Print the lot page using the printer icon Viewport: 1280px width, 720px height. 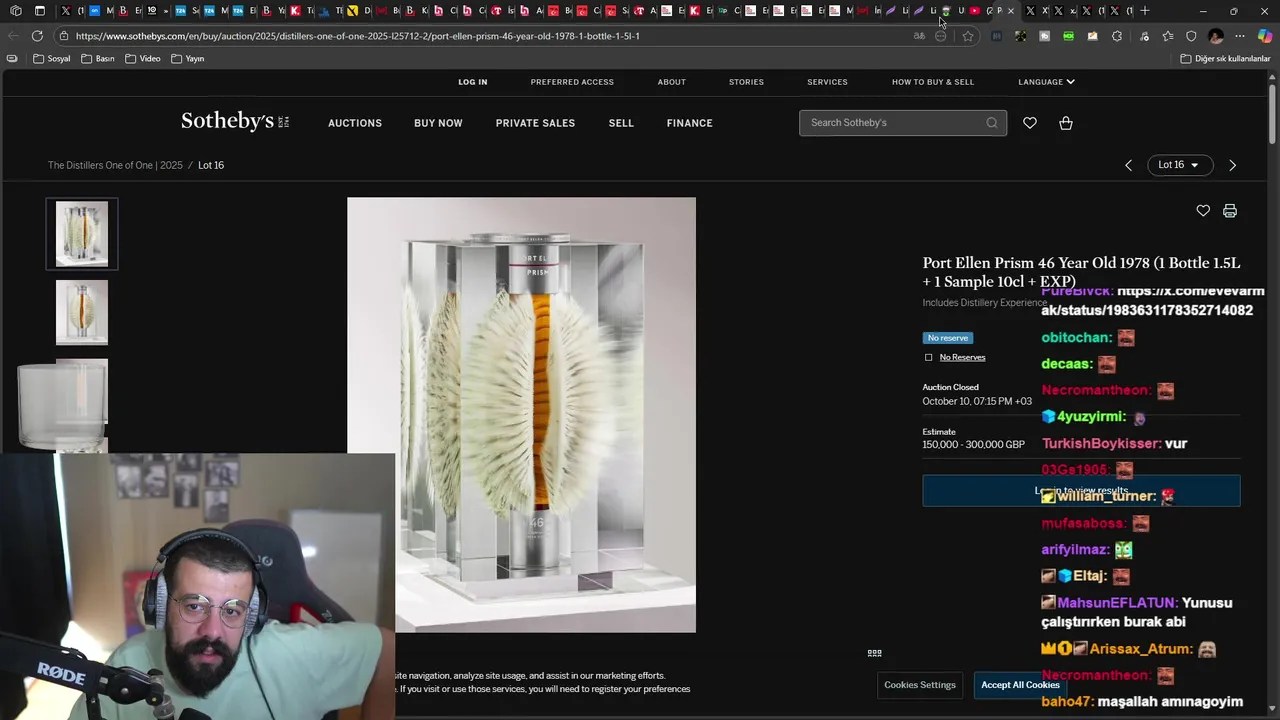pos(1230,211)
